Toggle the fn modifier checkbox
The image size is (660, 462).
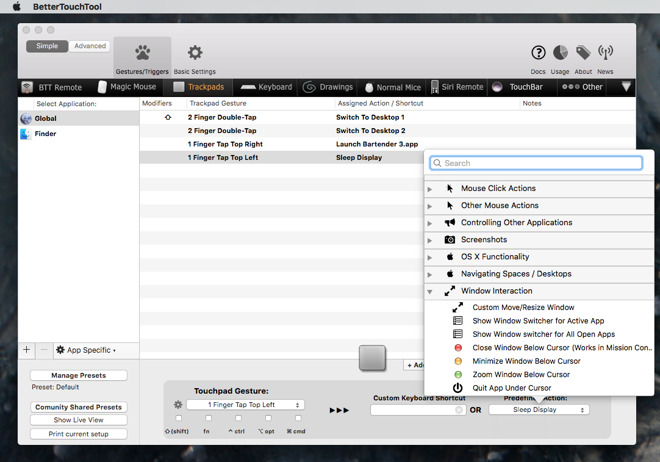[x=208, y=418]
